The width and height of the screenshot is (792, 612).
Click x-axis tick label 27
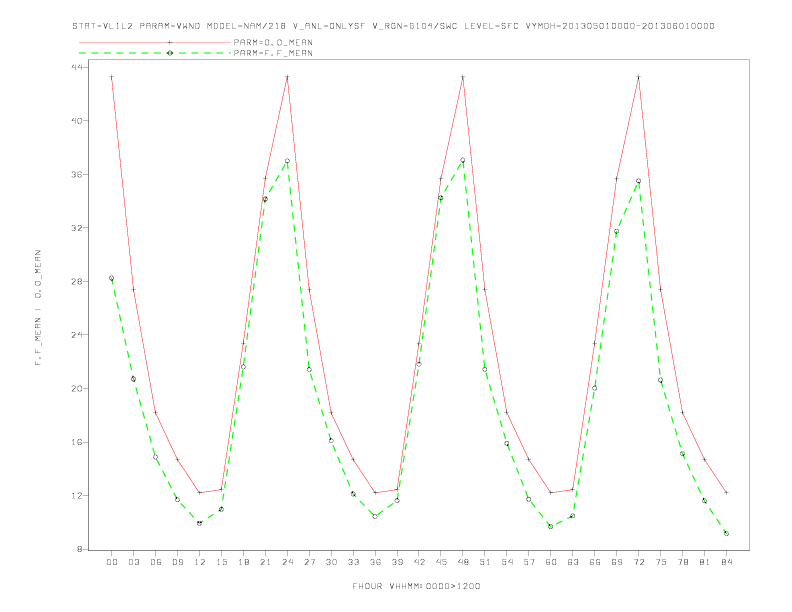point(309,562)
